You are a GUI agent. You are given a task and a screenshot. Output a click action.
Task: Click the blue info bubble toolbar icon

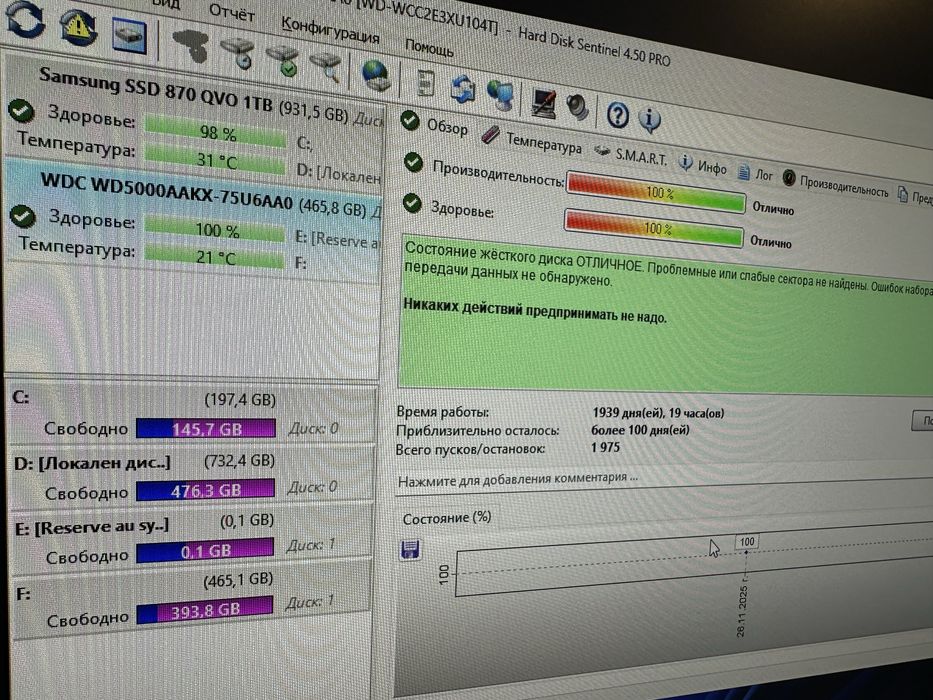click(x=650, y=120)
